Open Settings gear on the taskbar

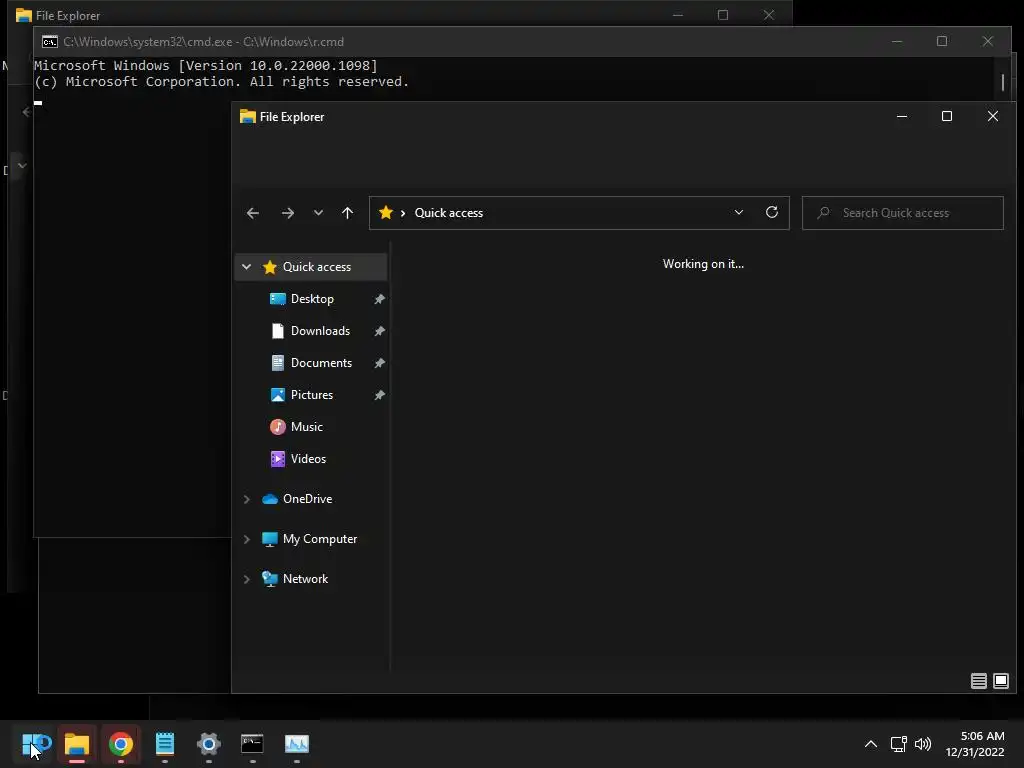point(208,744)
